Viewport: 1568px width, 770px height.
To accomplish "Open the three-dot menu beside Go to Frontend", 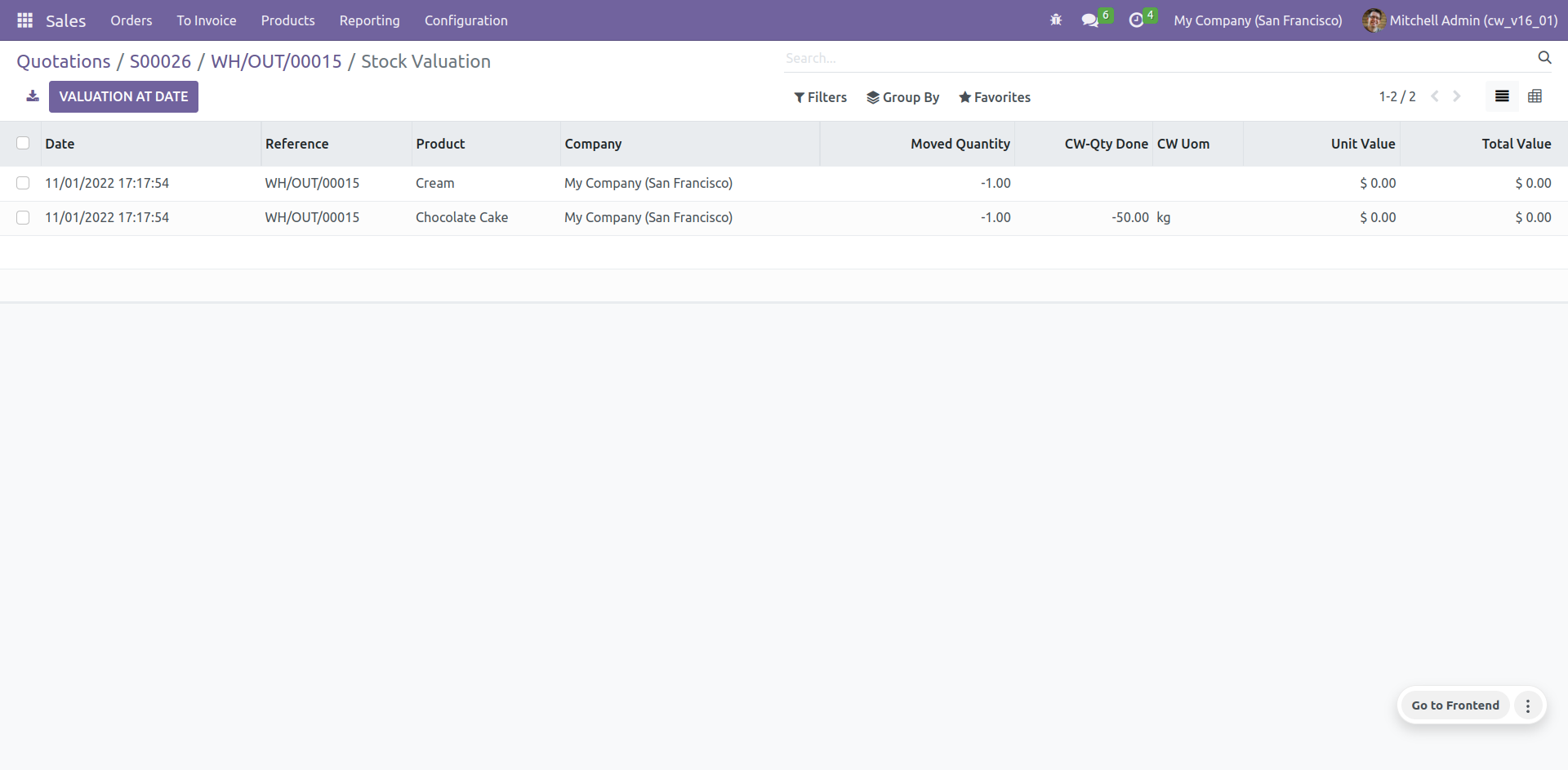I will point(1528,705).
